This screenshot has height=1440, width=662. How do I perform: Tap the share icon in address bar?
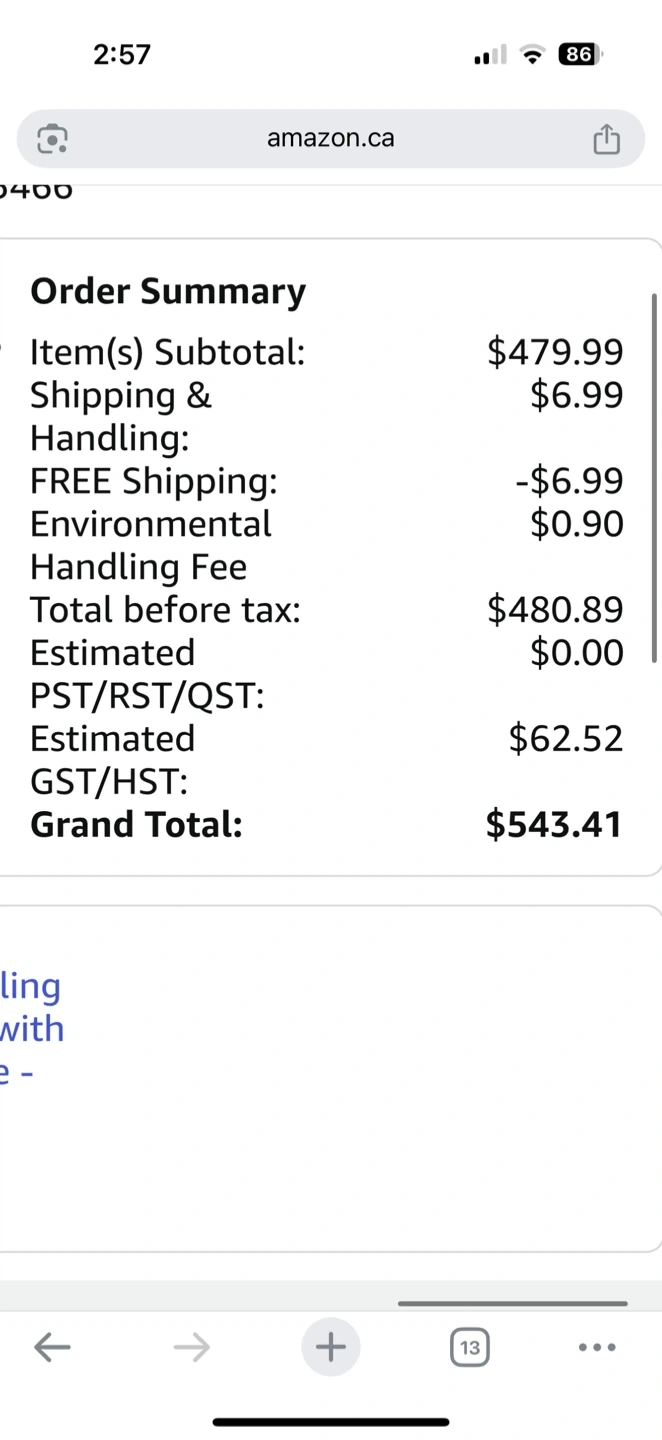point(606,139)
